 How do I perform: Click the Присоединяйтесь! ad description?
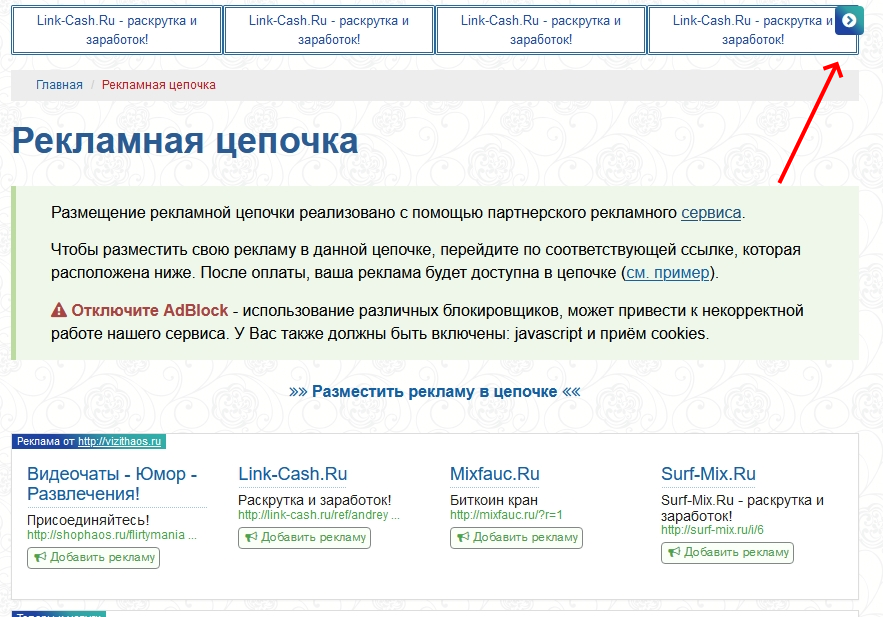point(88,520)
